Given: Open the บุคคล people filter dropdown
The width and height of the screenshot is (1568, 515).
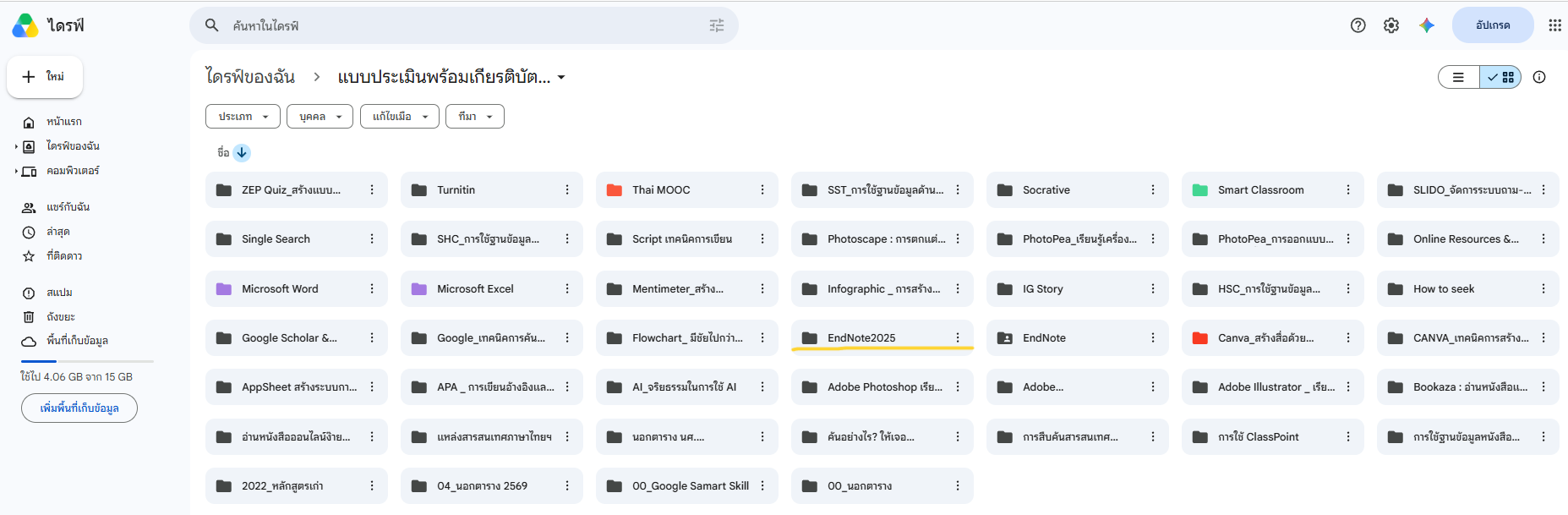Looking at the screenshot, I should 320,117.
